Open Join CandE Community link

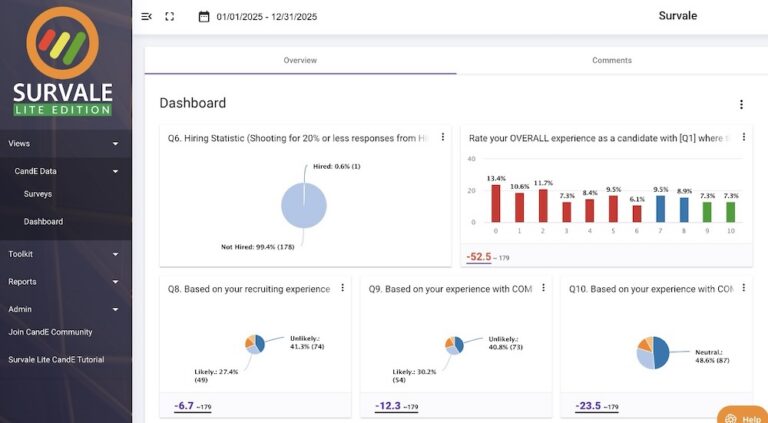click(50, 332)
